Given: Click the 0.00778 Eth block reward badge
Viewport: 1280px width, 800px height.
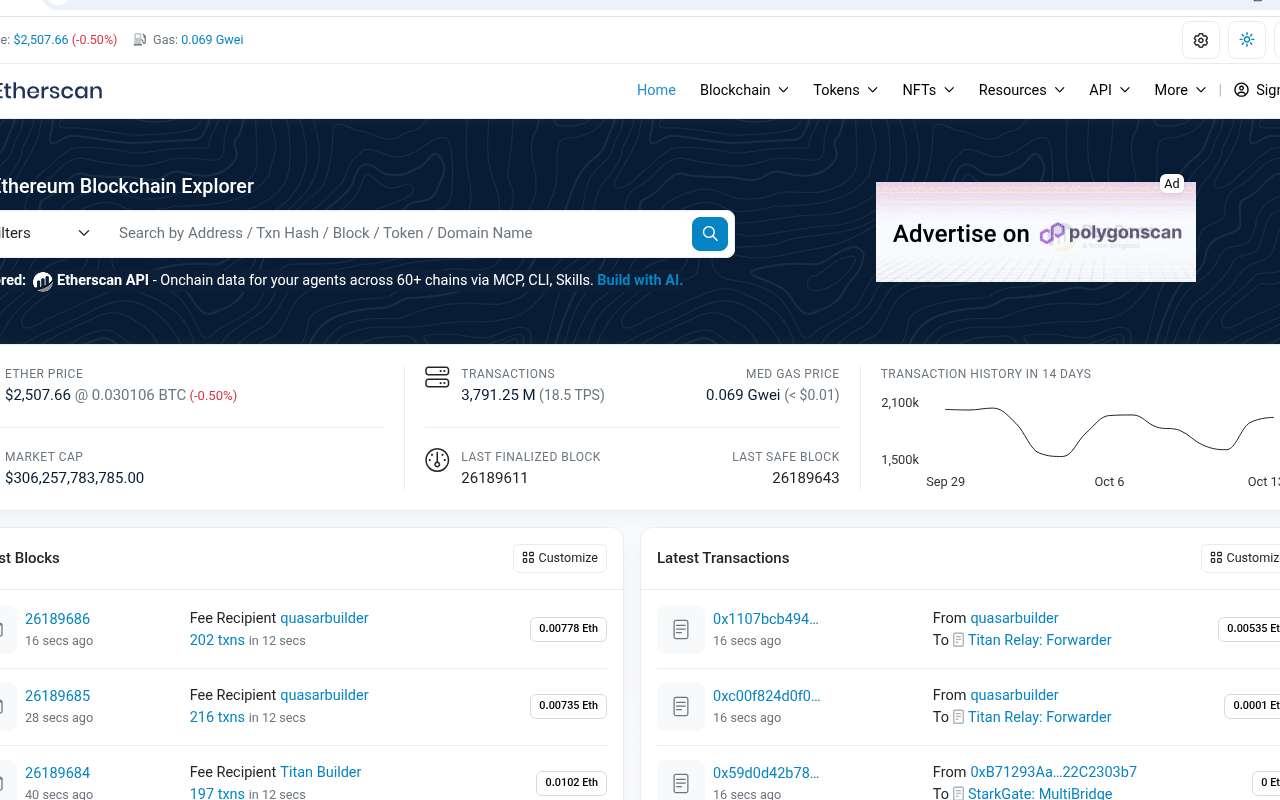Looking at the screenshot, I should (x=568, y=629).
